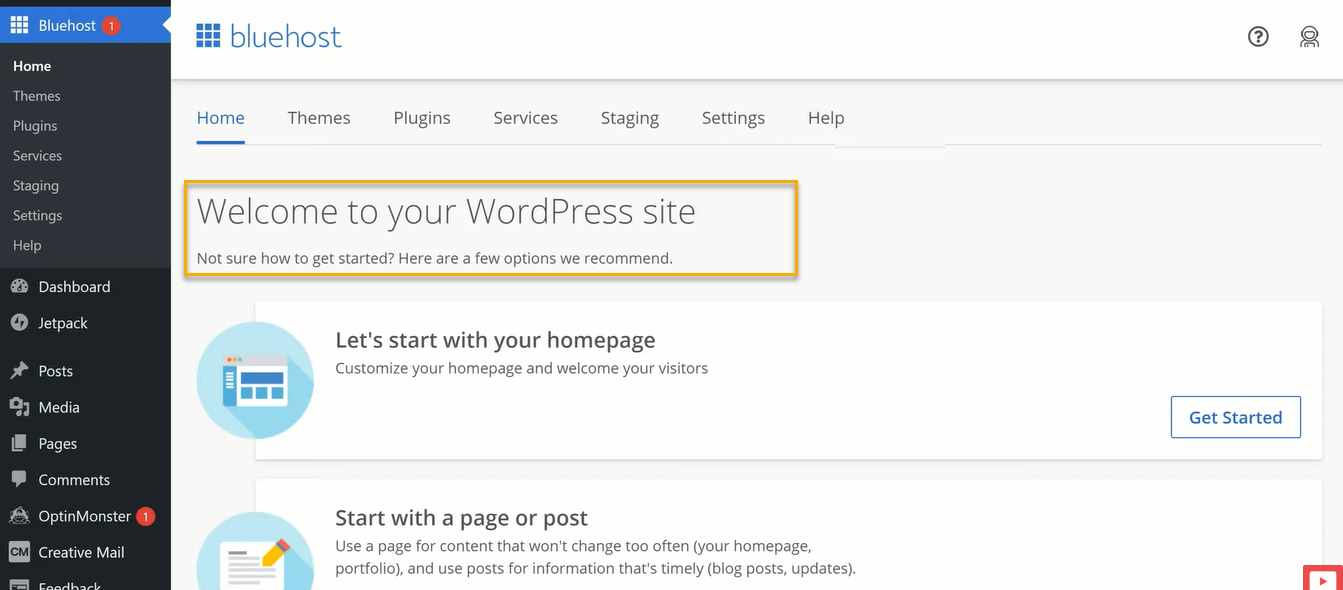Screen dimensions: 1343x590
Task: Click the Comments bubble icon
Action: (19, 480)
